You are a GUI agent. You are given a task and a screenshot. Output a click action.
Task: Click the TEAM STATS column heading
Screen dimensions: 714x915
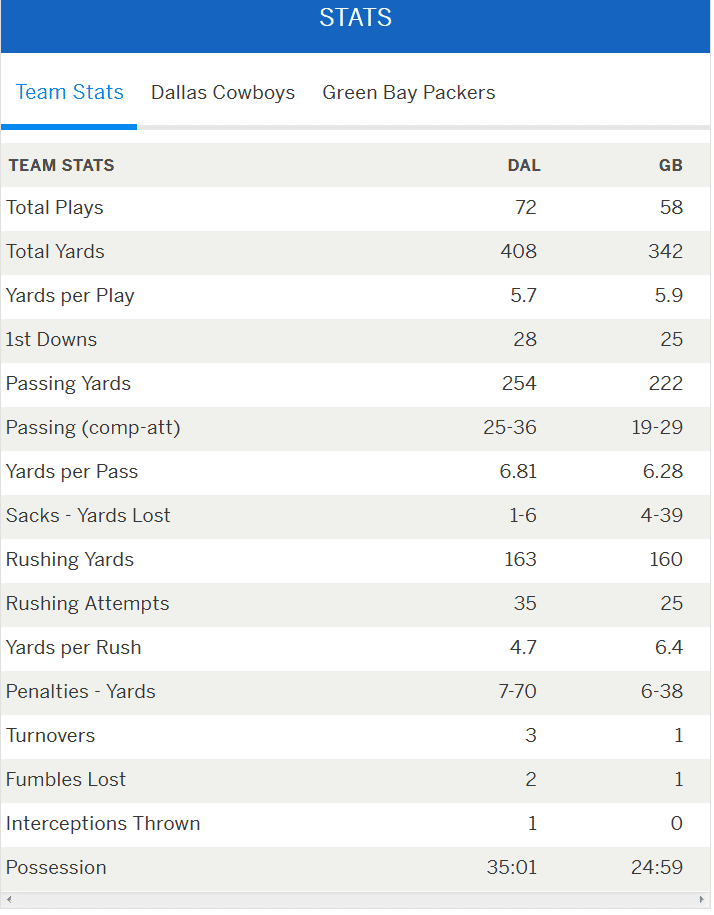click(61, 165)
